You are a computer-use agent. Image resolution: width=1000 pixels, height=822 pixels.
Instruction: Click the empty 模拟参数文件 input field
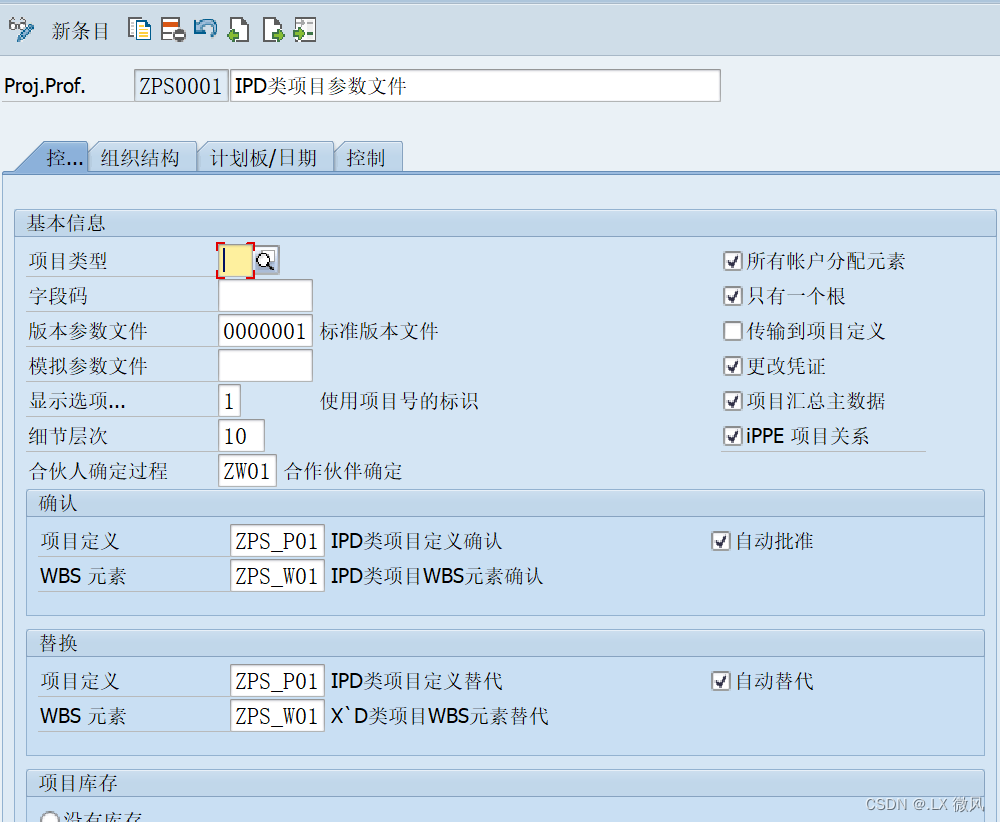pos(265,365)
